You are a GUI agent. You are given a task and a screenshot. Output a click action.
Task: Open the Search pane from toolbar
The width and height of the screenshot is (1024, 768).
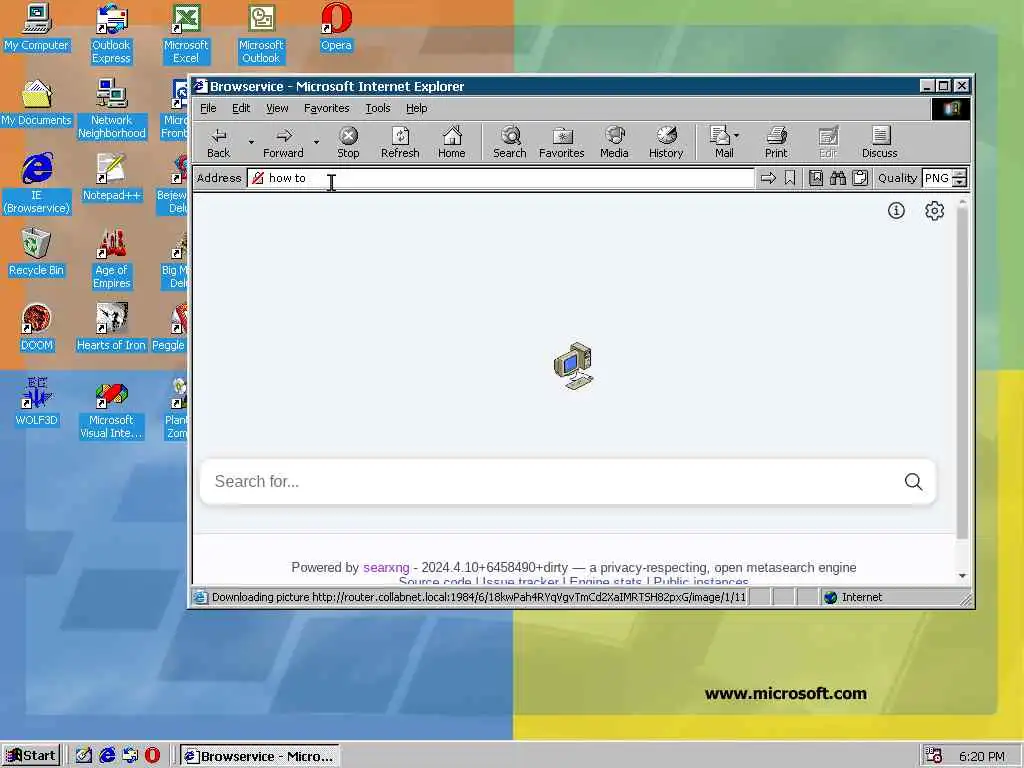pos(509,142)
